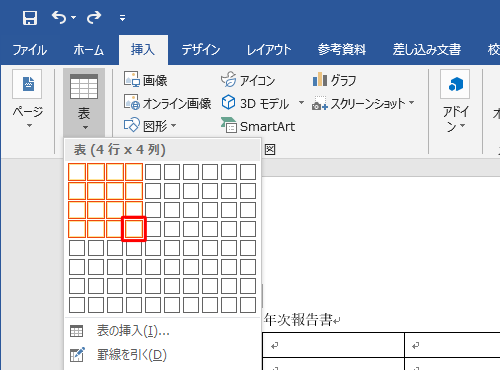The width and height of the screenshot is (500, 370).
Task: Click the ページ button icon
Action: tap(27, 84)
